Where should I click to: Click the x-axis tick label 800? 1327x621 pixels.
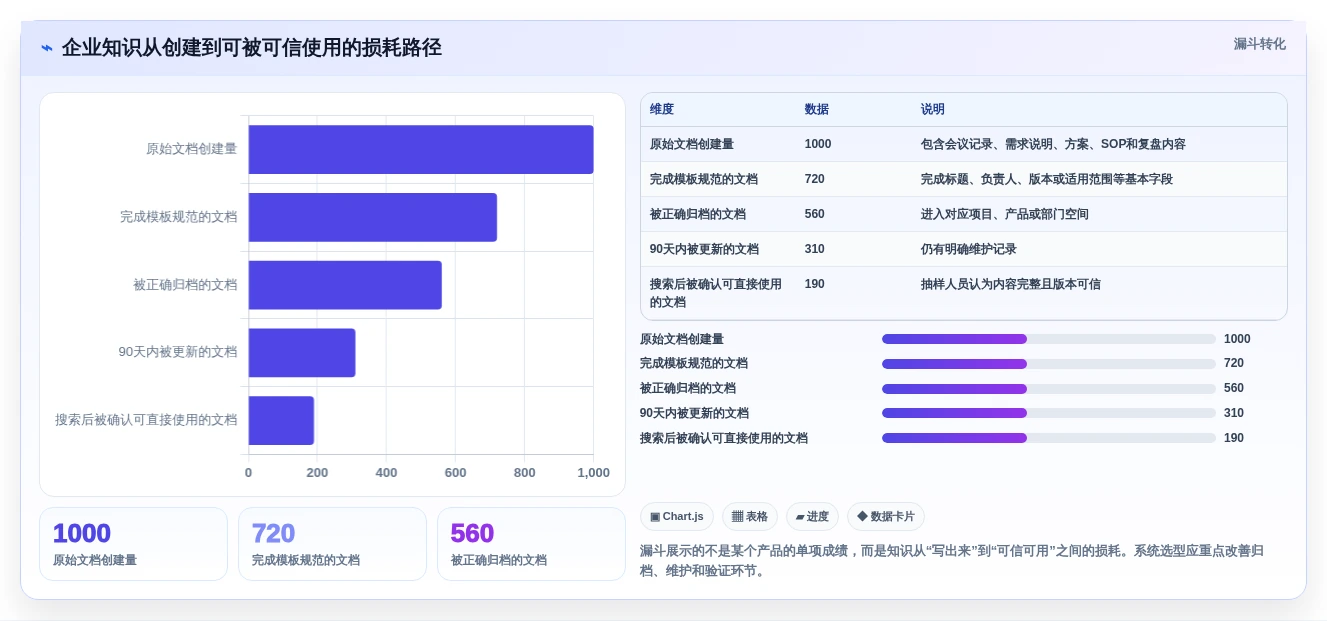524,473
